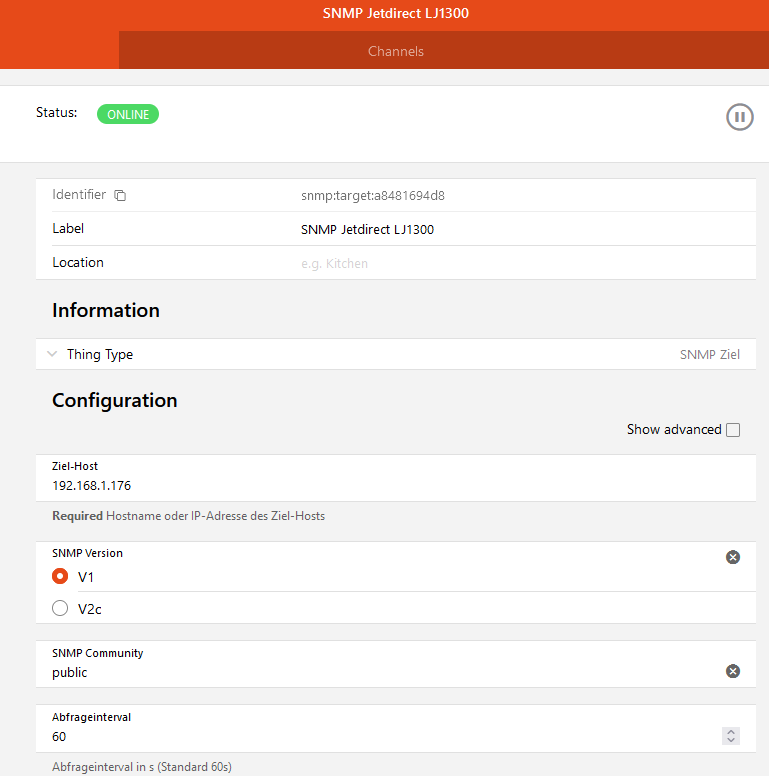This screenshot has width=769, height=776.
Task: Clear the SNMP Community field
Action: click(x=732, y=671)
